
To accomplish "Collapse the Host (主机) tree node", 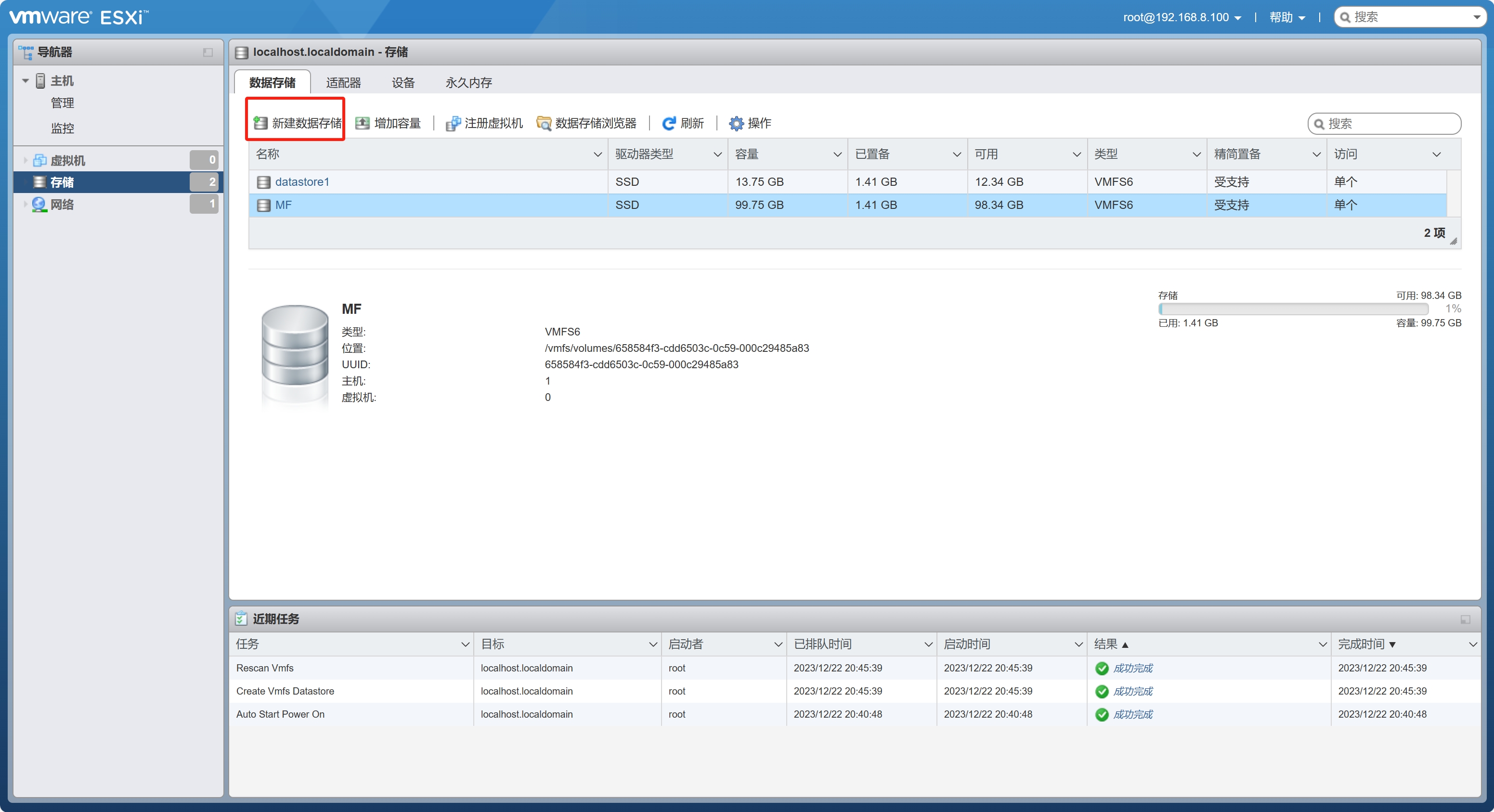I will [26, 80].
